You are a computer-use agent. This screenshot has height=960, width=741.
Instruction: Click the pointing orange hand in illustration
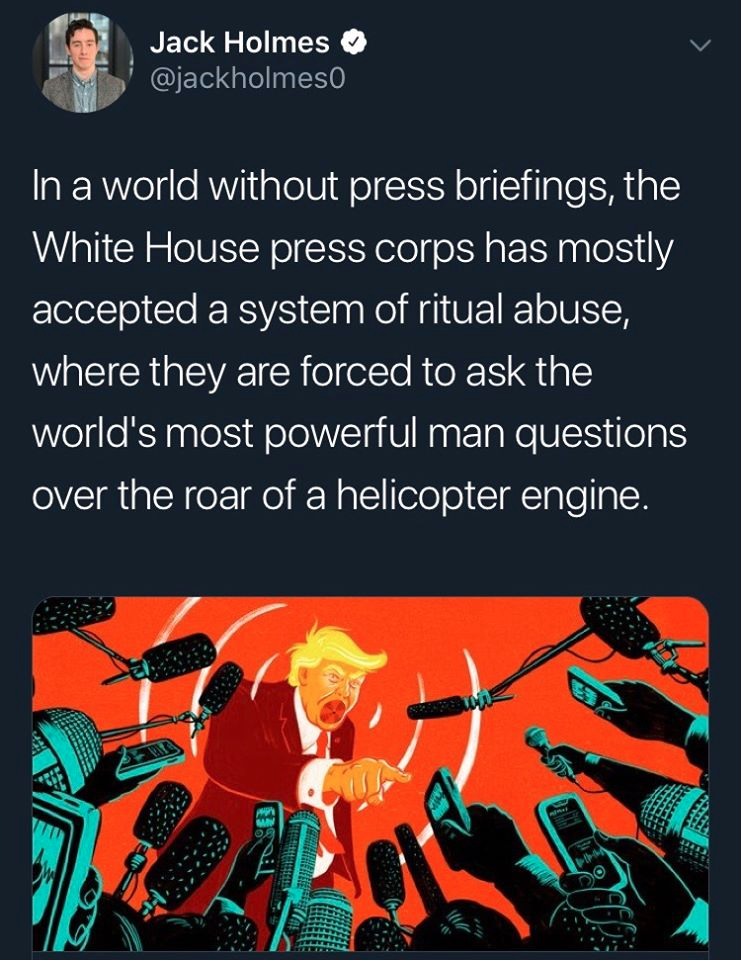(x=366, y=779)
